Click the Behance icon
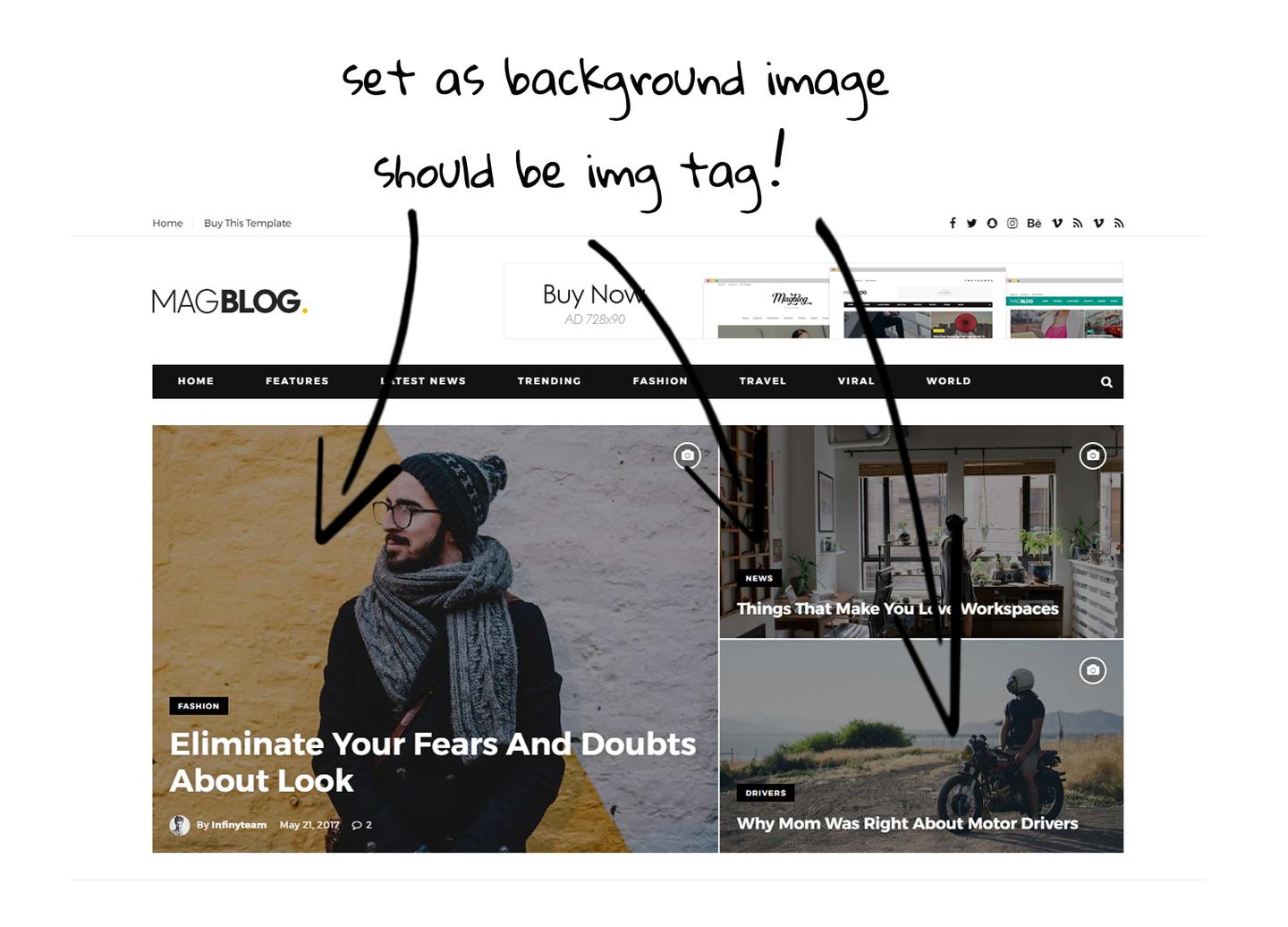 pos(1034,224)
